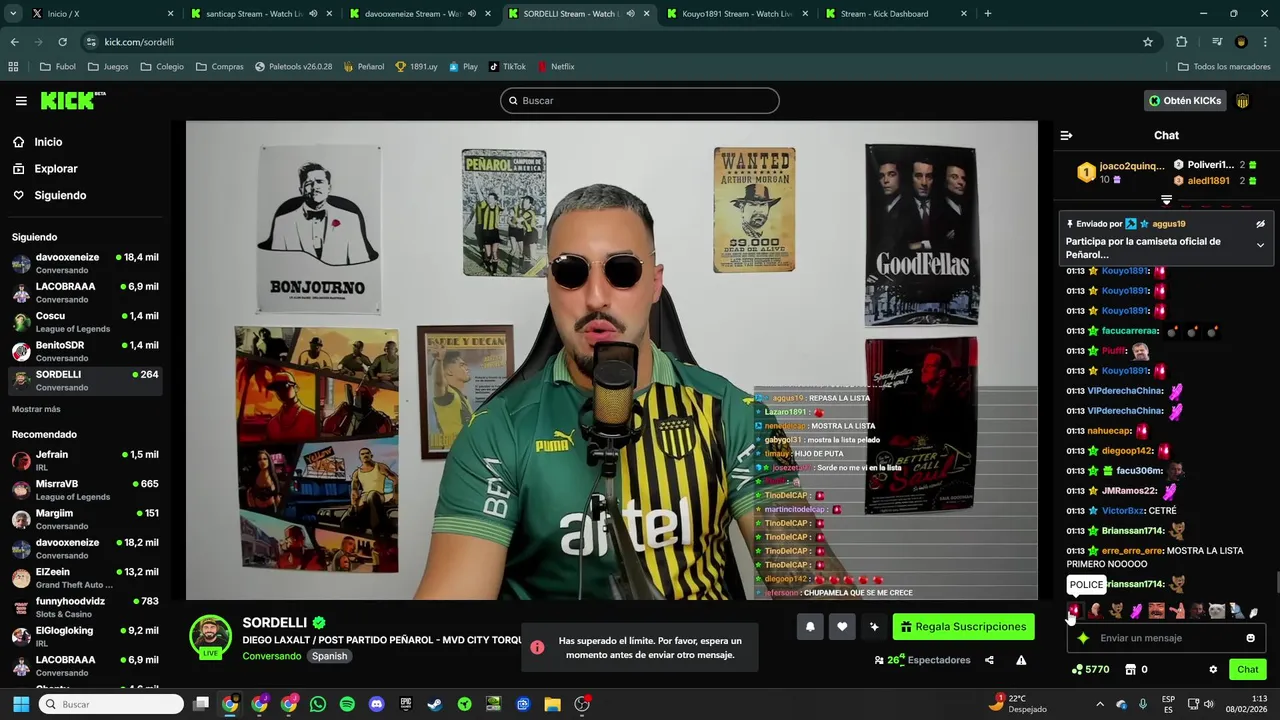The height and width of the screenshot is (720, 1280).
Task: Select the white cat emote
Action: tap(1217, 611)
